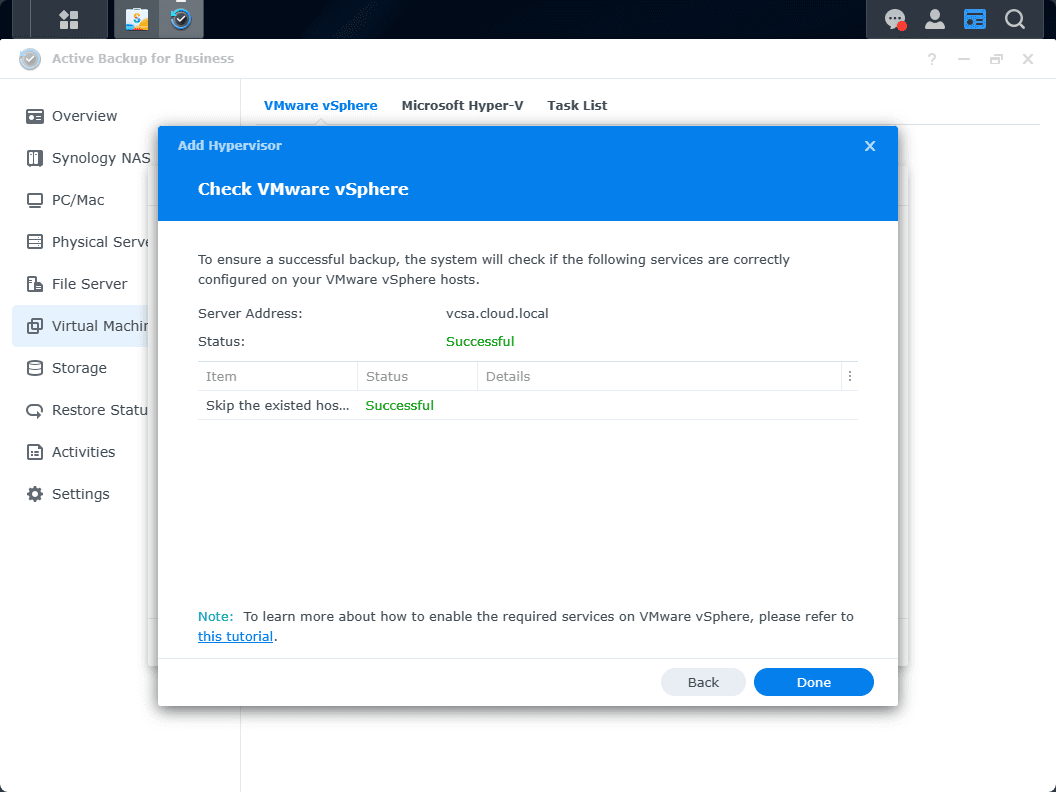Screen dimensions: 1056x792
Task: Switch to Active Backup taskbar icon
Action: [x=180, y=20]
